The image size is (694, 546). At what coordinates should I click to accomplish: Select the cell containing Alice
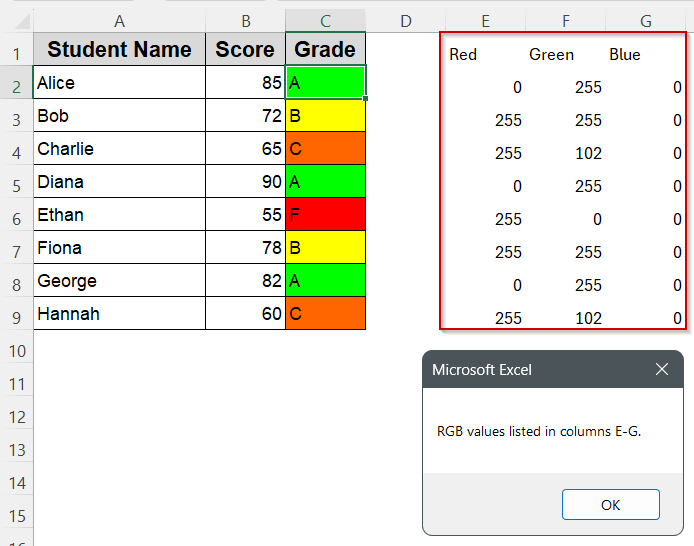point(120,82)
